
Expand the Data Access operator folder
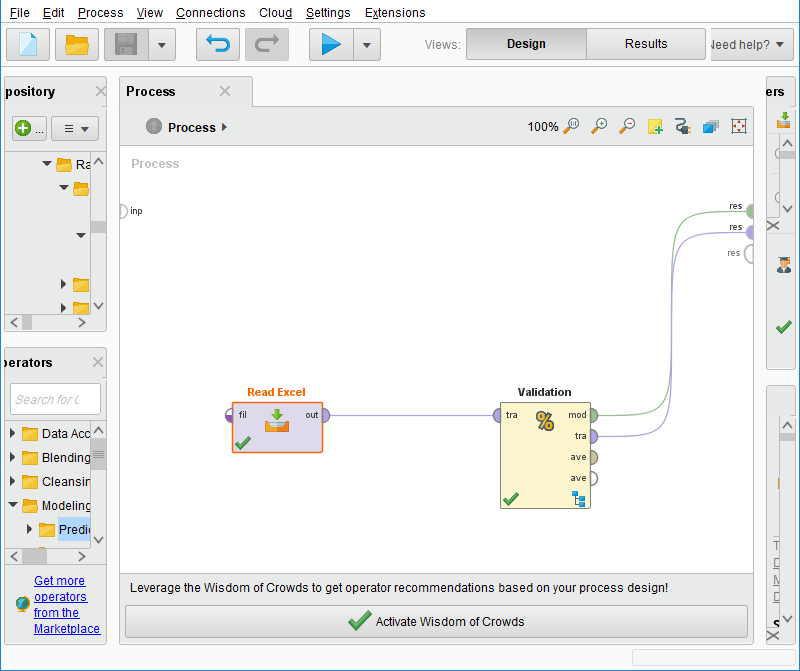[x=13, y=433]
